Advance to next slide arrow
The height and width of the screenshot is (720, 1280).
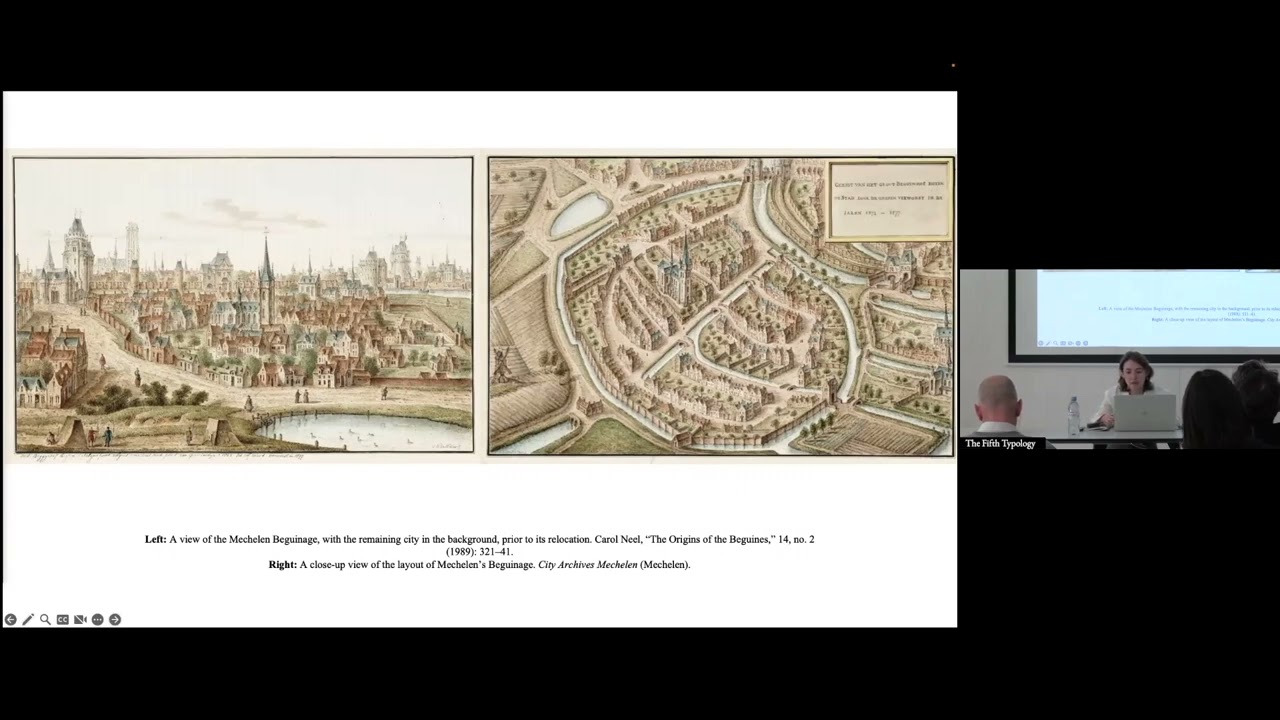pos(115,620)
